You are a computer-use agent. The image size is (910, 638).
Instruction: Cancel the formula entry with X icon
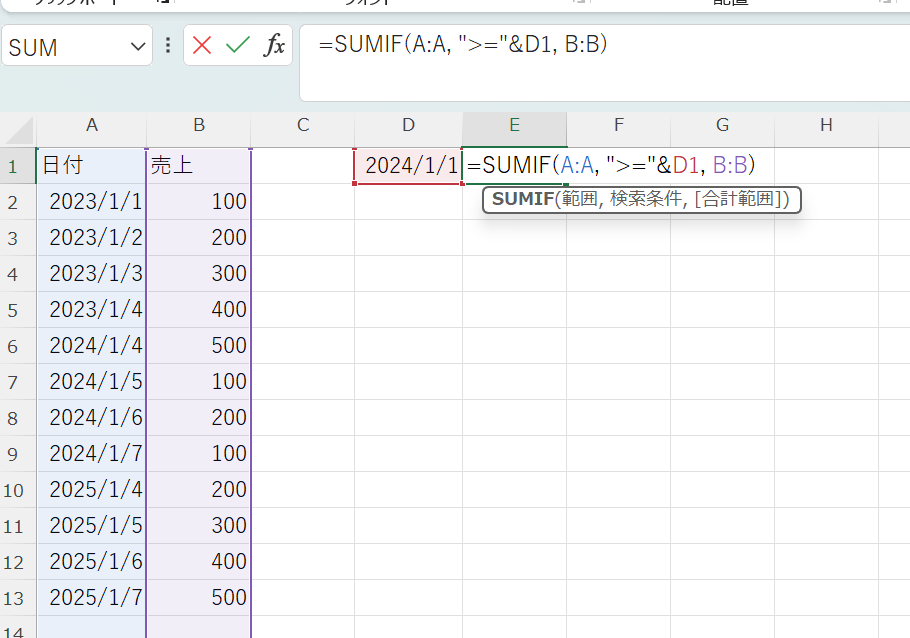coord(203,46)
